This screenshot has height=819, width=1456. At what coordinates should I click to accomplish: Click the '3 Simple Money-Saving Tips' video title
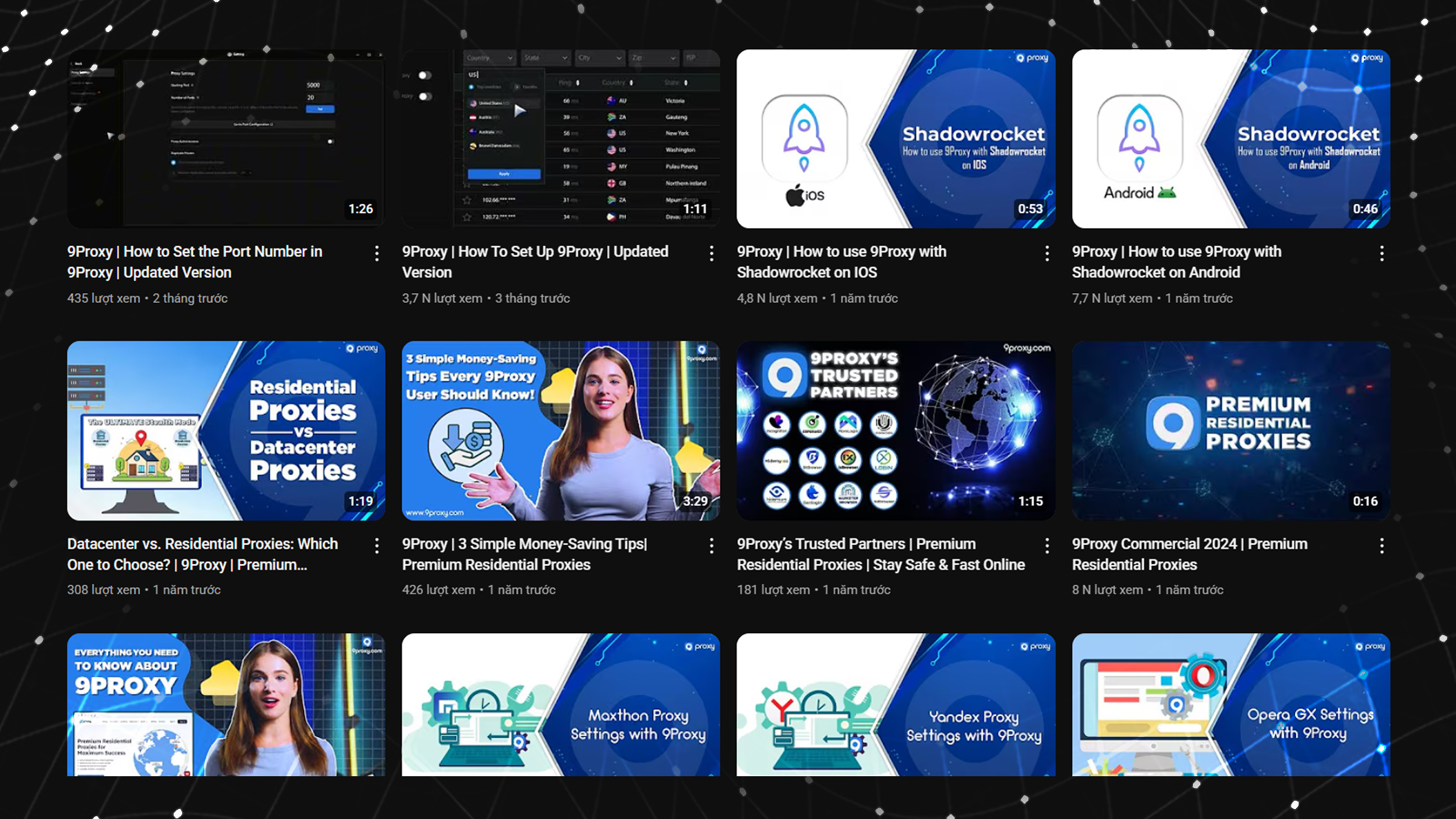(524, 554)
